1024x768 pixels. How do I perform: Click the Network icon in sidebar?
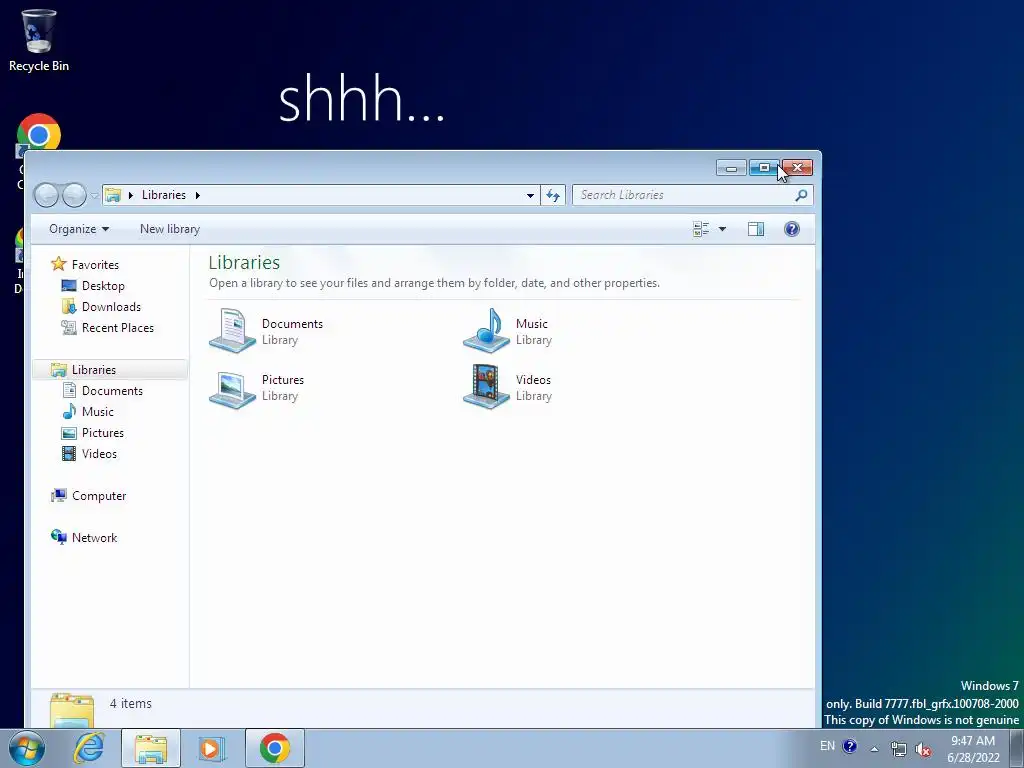(59, 537)
